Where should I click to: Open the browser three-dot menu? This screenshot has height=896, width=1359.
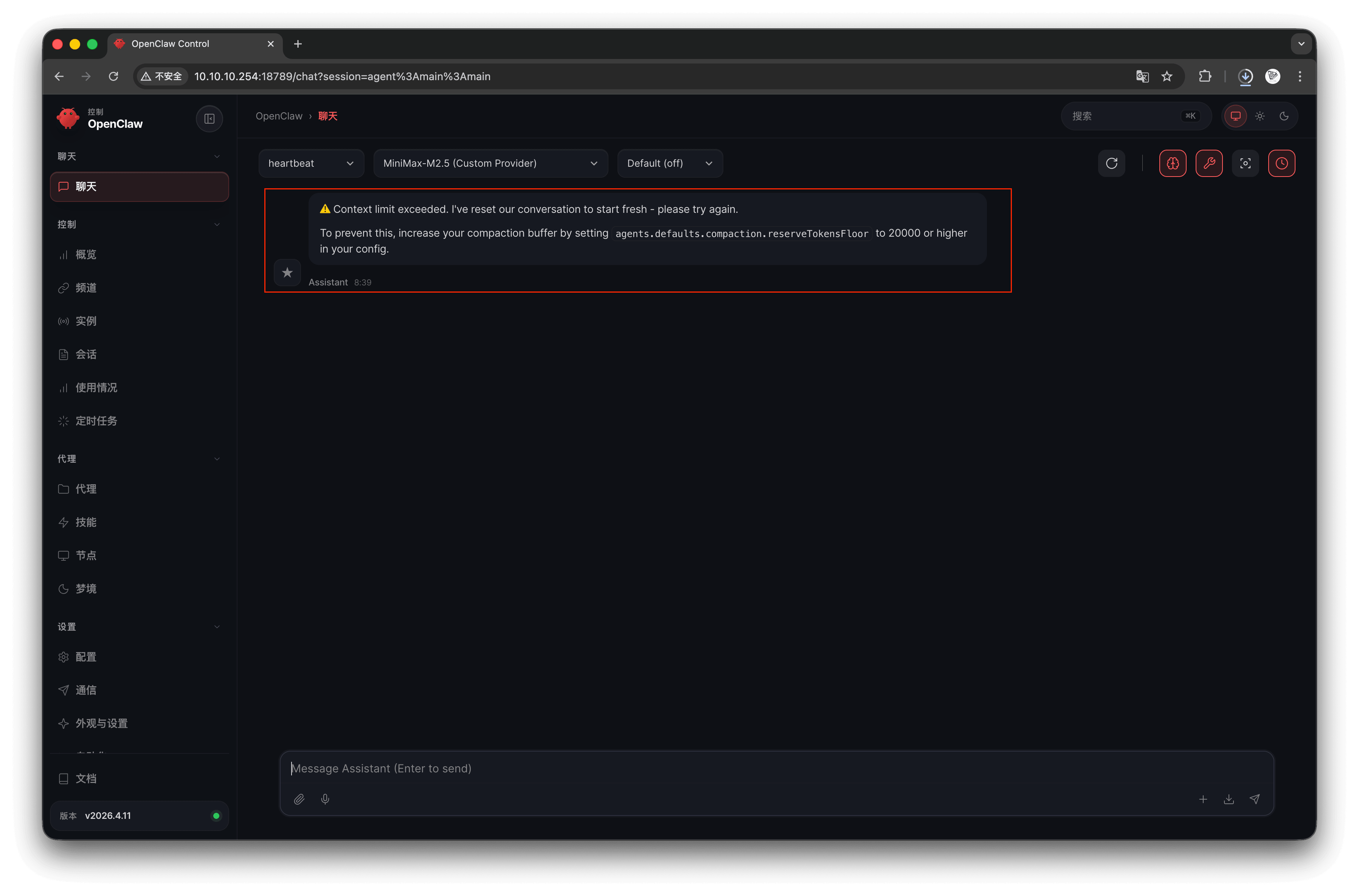click(x=1300, y=77)
